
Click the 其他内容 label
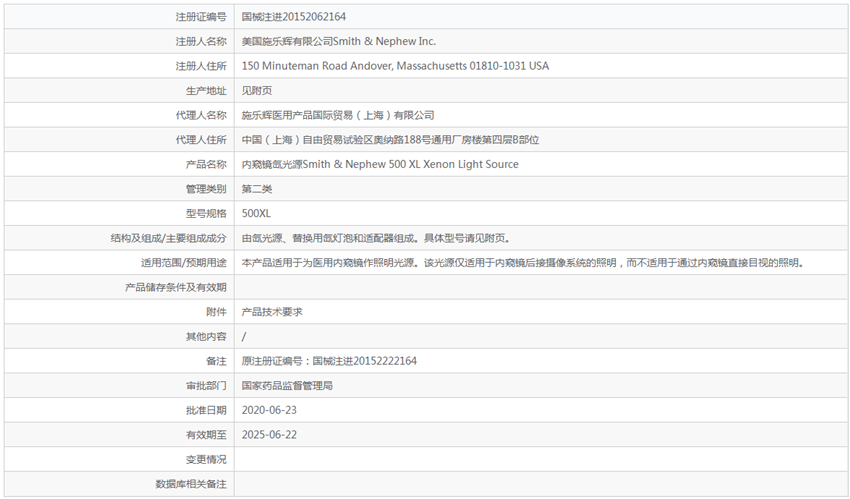pyautogui.click(x=206, y=336)
